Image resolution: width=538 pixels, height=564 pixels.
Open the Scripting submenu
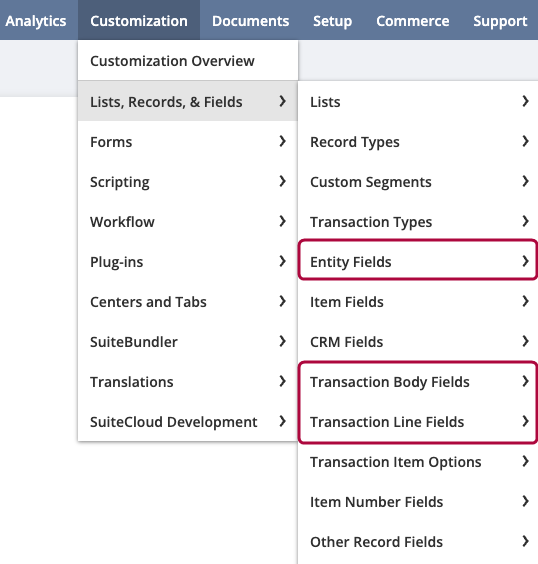tap(188, 182)
